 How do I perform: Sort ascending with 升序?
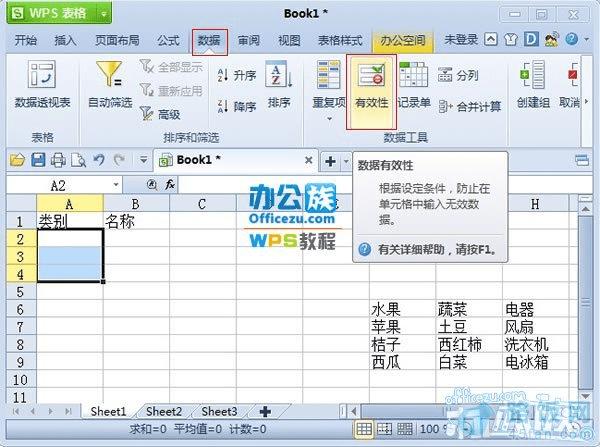point(236,75)
